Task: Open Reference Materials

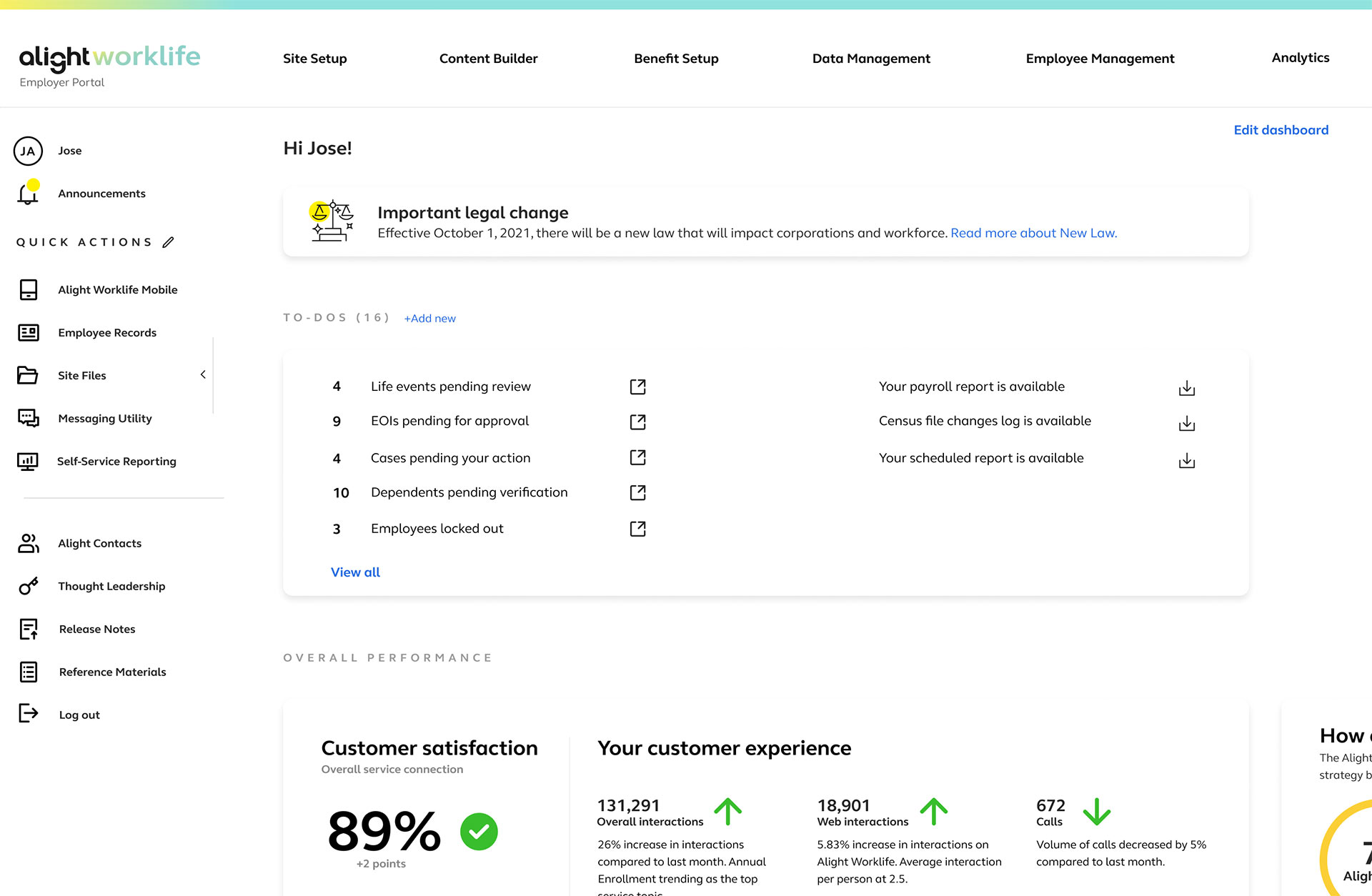Action: (28, 672)
